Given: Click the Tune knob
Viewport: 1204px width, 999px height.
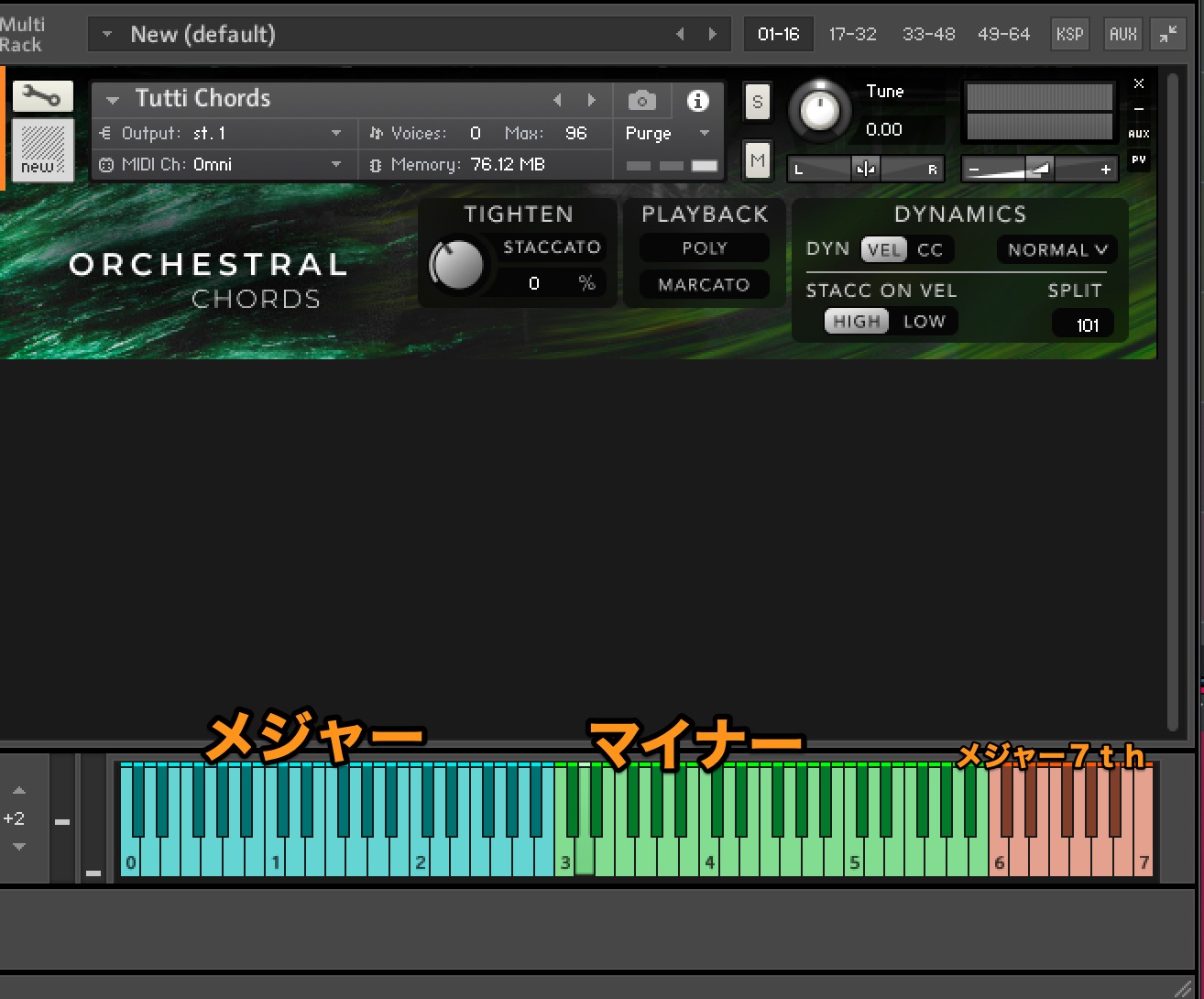Looking at the screenshot, I should (819, 111).
